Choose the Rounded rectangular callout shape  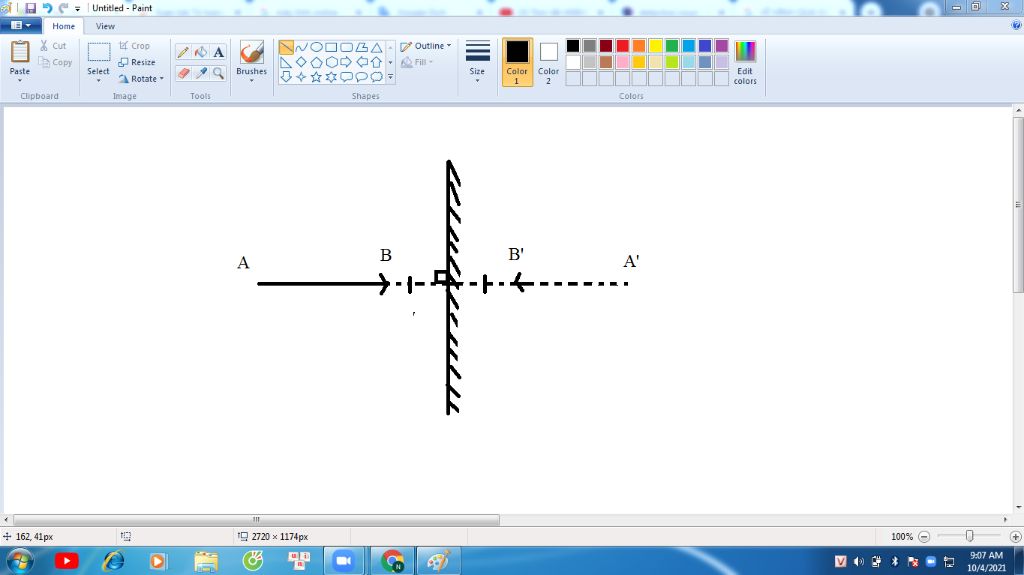pos(346,77)
